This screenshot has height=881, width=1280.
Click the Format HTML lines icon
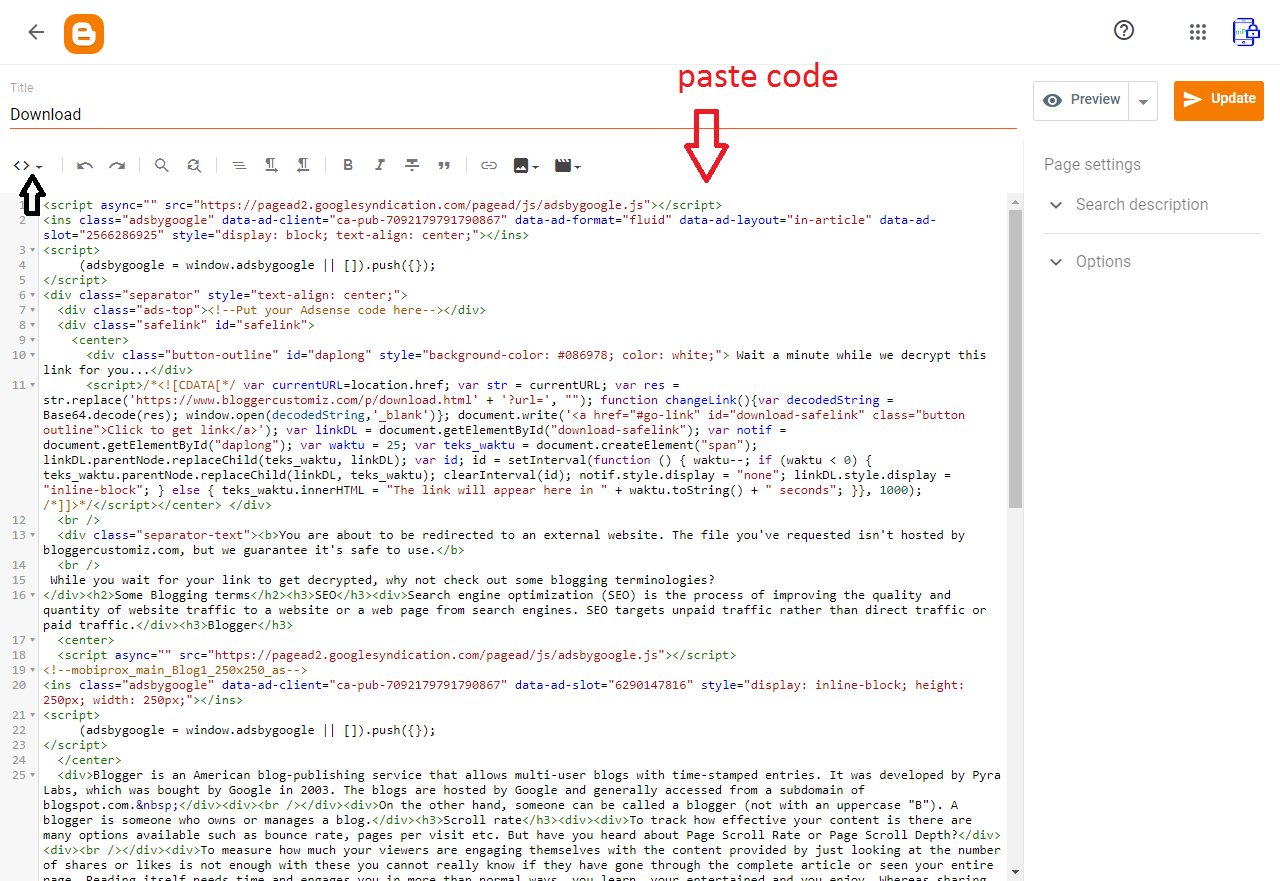coord(239,166)
